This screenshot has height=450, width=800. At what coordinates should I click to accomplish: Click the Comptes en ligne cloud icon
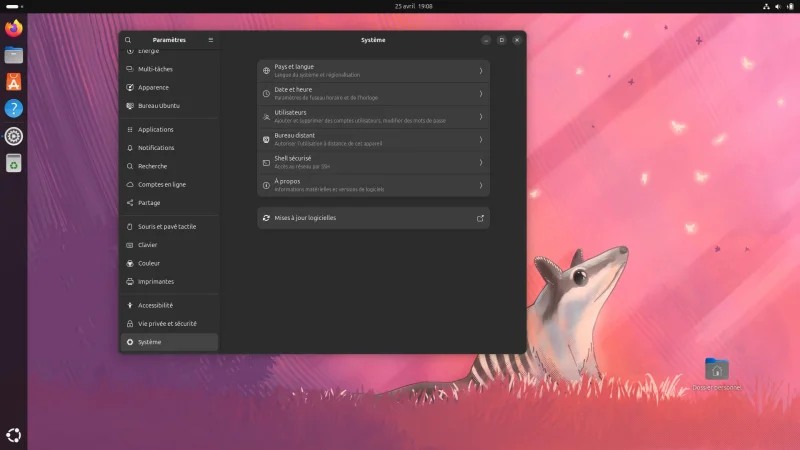130,185
